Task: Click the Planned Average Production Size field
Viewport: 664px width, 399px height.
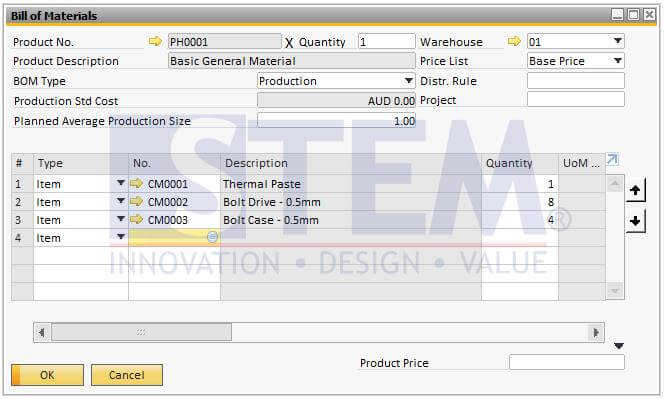Action: pos(336,121)
